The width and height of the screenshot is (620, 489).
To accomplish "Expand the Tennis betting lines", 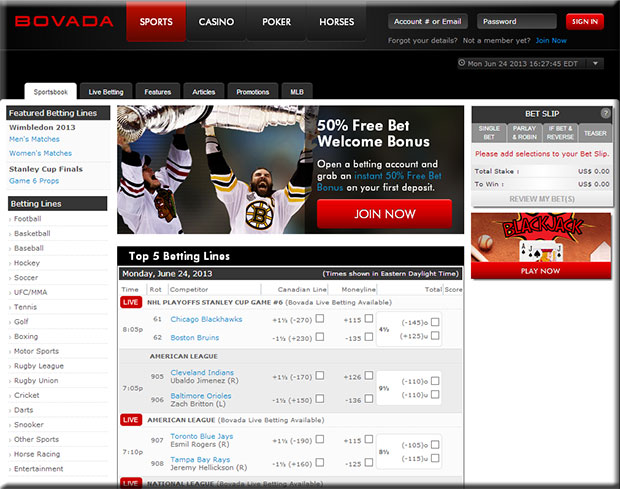I will (25, 307).
